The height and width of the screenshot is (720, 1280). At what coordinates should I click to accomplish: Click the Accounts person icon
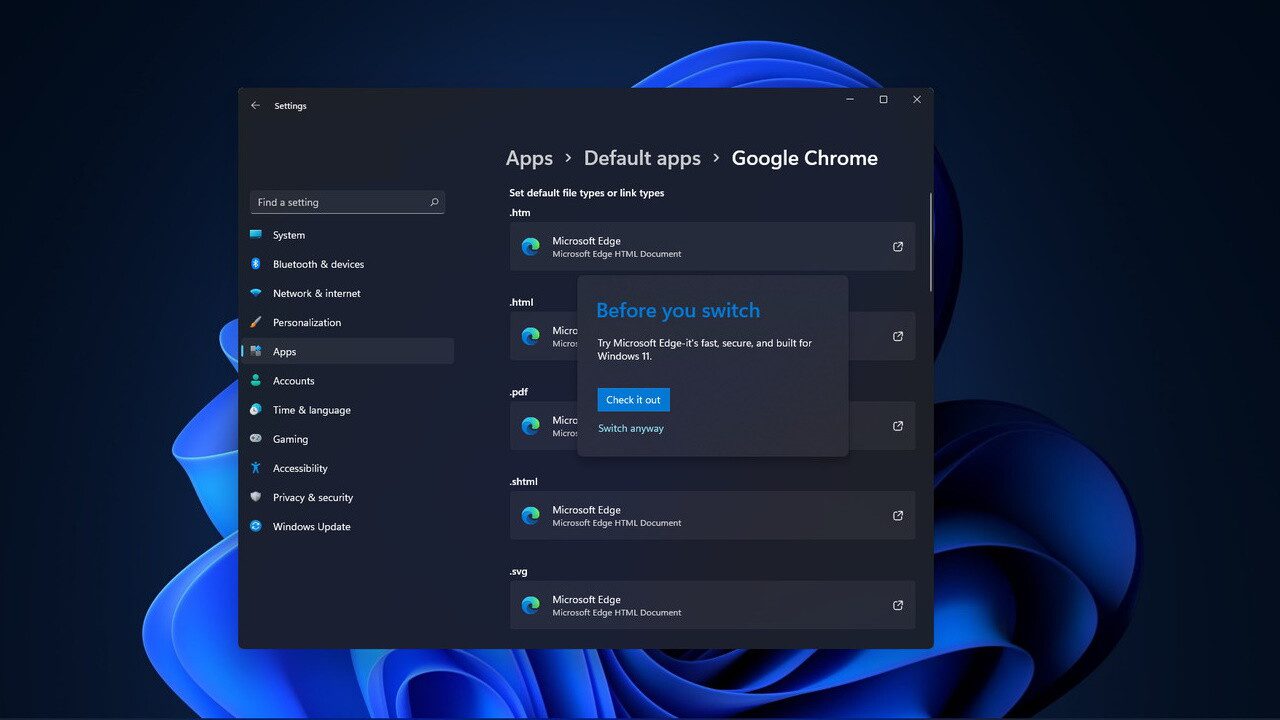pos(255,380)
